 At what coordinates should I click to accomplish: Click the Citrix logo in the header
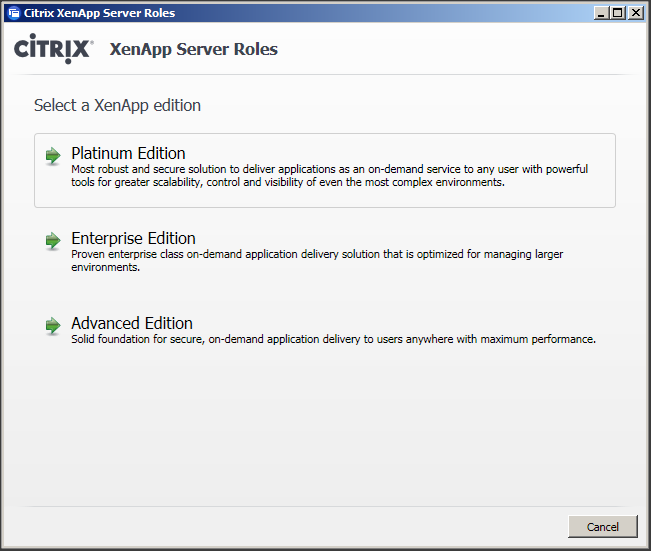tap(54, 49)
